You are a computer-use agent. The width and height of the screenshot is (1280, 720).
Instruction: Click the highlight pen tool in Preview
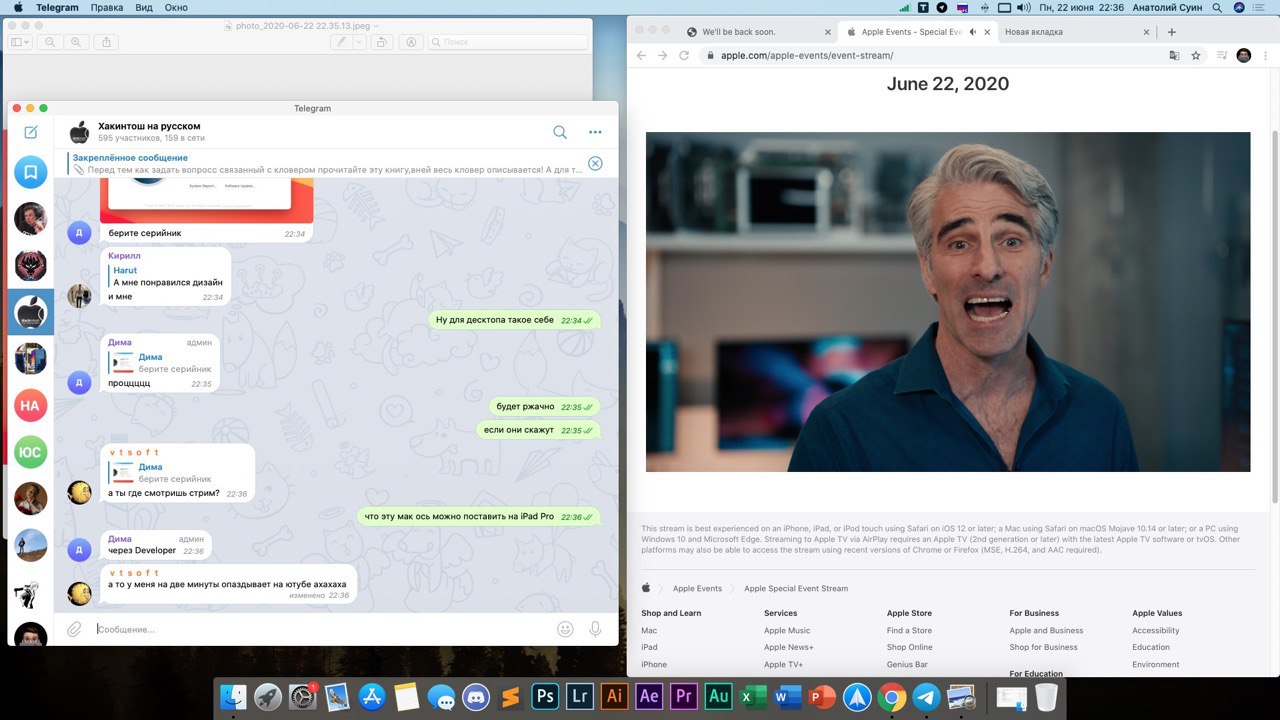pos(342,42)
